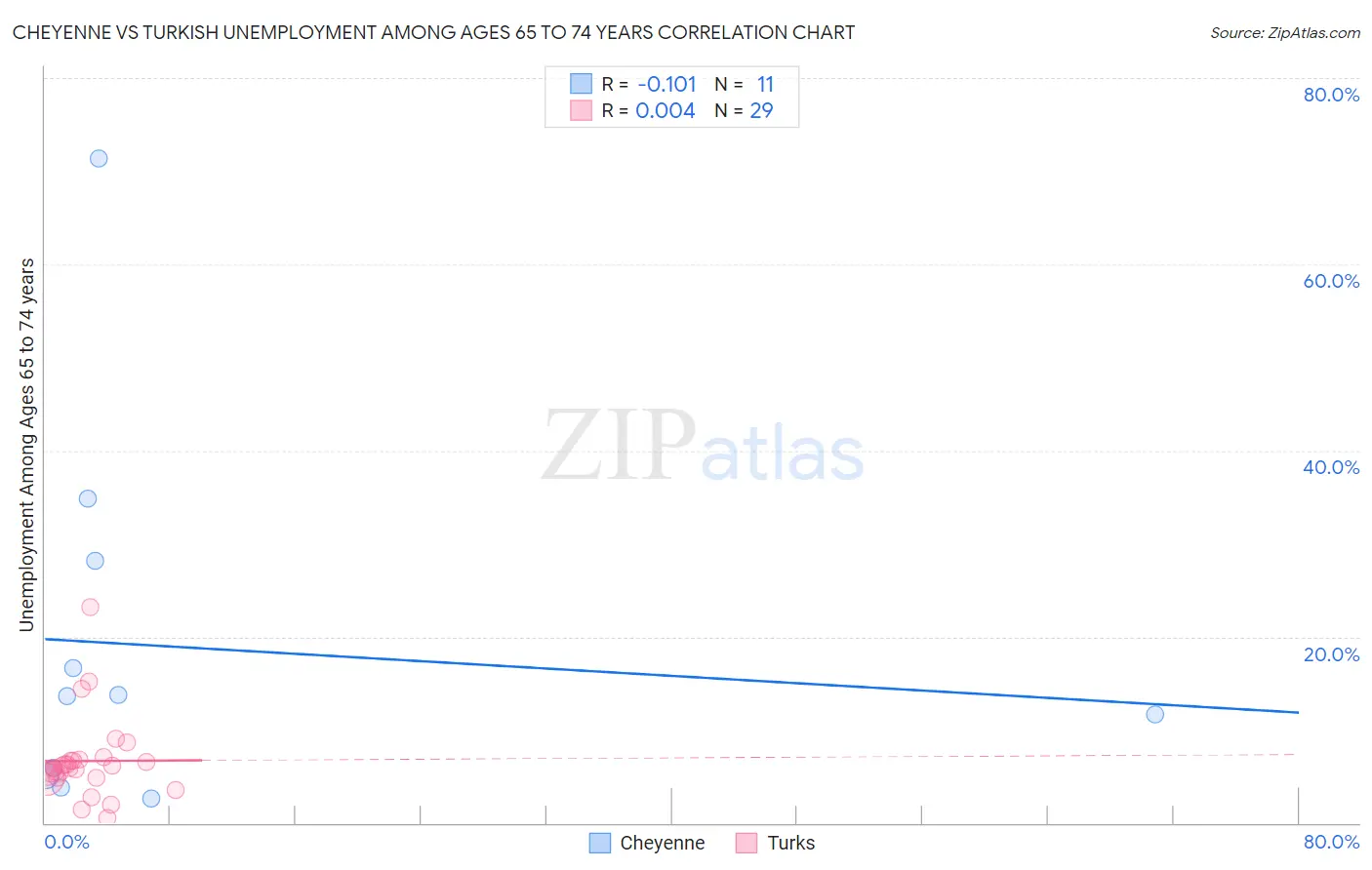1372x870 pixels.
Task: Click the Cheyenne data point near 35%
Action: pos(88,498)
